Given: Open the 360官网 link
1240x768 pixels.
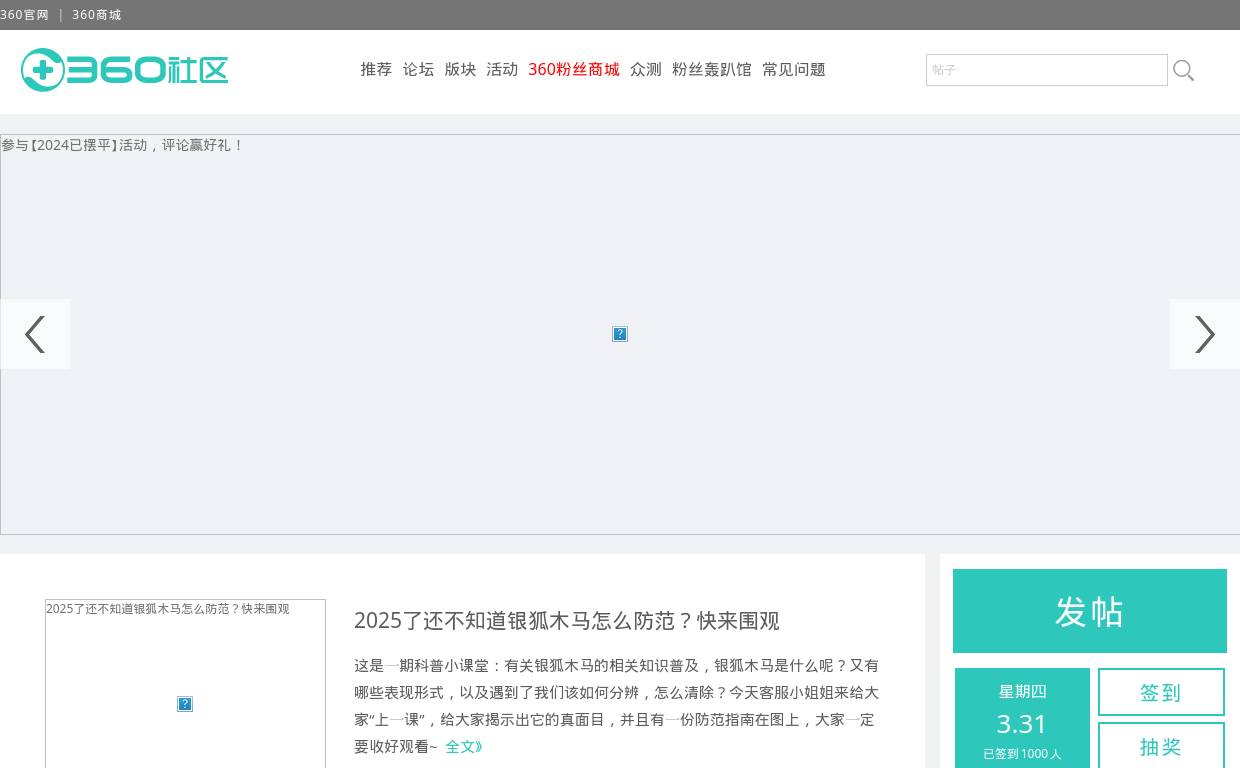Looking at the screenshot, I should 24,15.
